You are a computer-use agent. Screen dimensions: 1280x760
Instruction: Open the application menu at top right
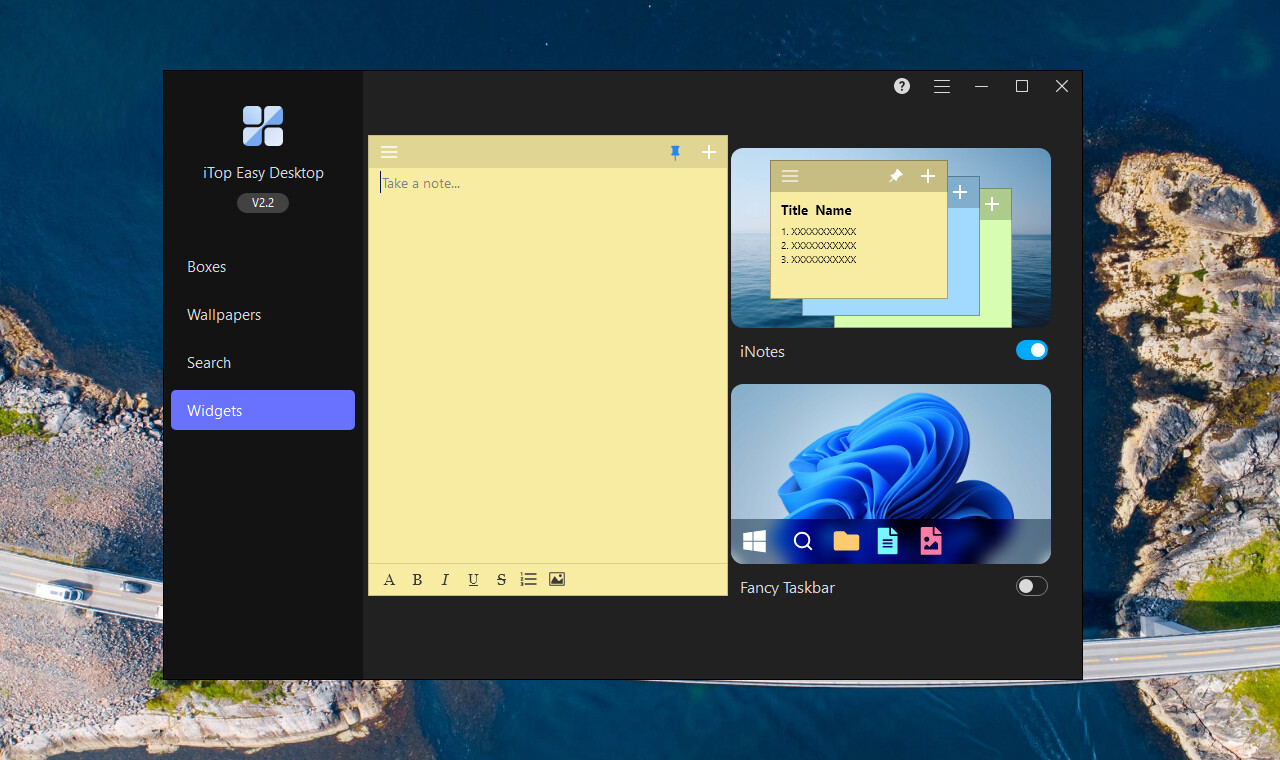point(941,86)
